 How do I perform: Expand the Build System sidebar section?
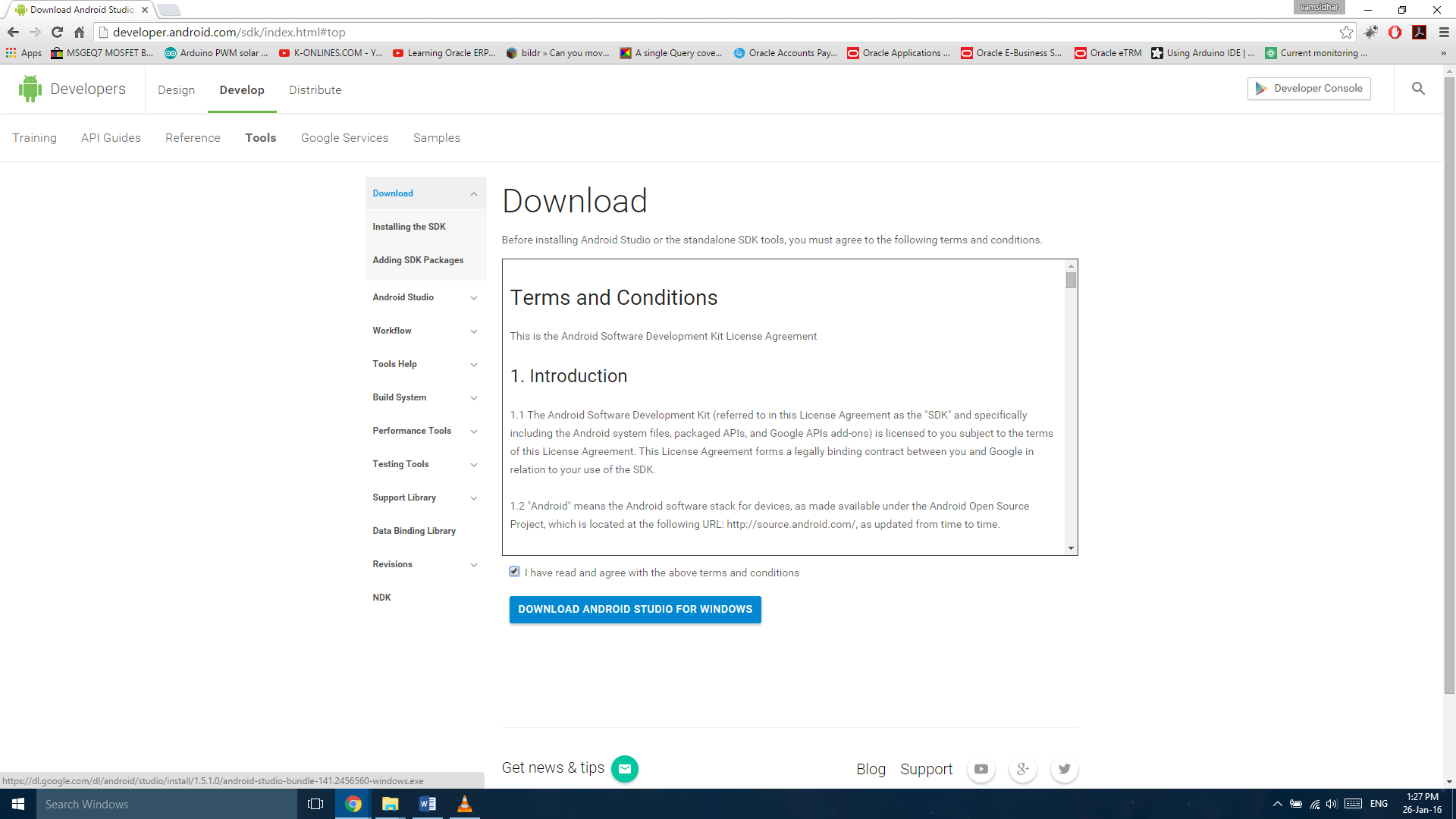click(474, 398)
